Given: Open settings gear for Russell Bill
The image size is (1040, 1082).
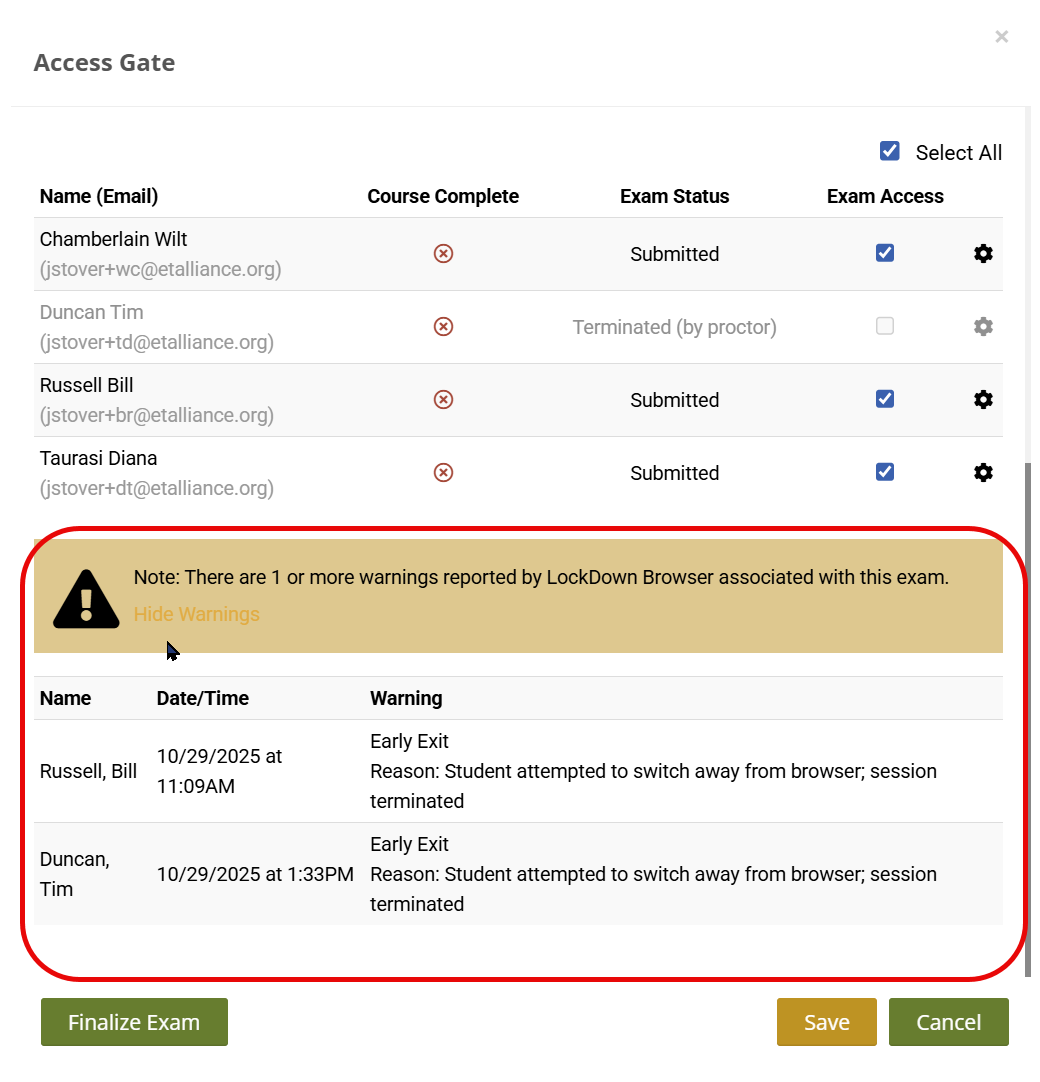Looking at the screenshot, I should click(x=983, y=400).
